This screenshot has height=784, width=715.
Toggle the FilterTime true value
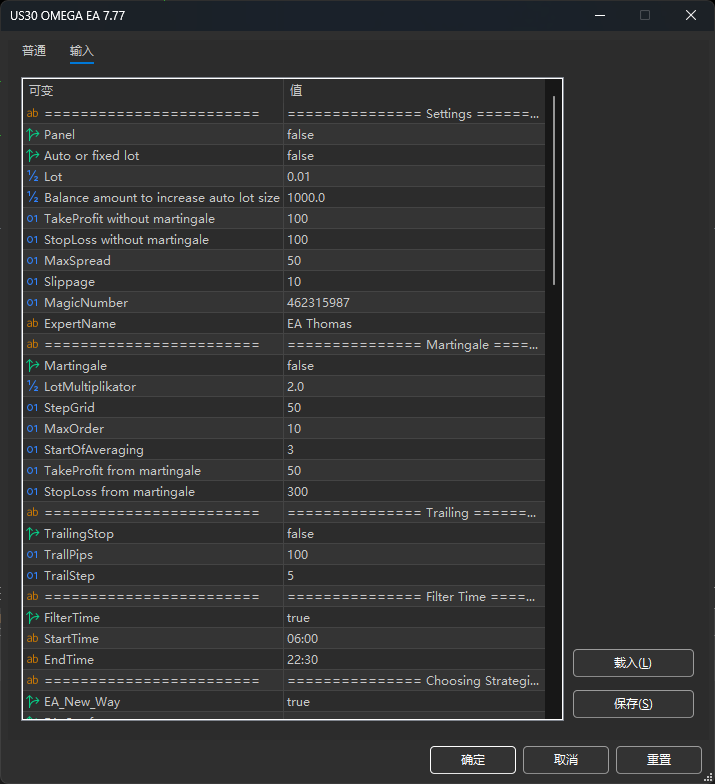point(413,618)
